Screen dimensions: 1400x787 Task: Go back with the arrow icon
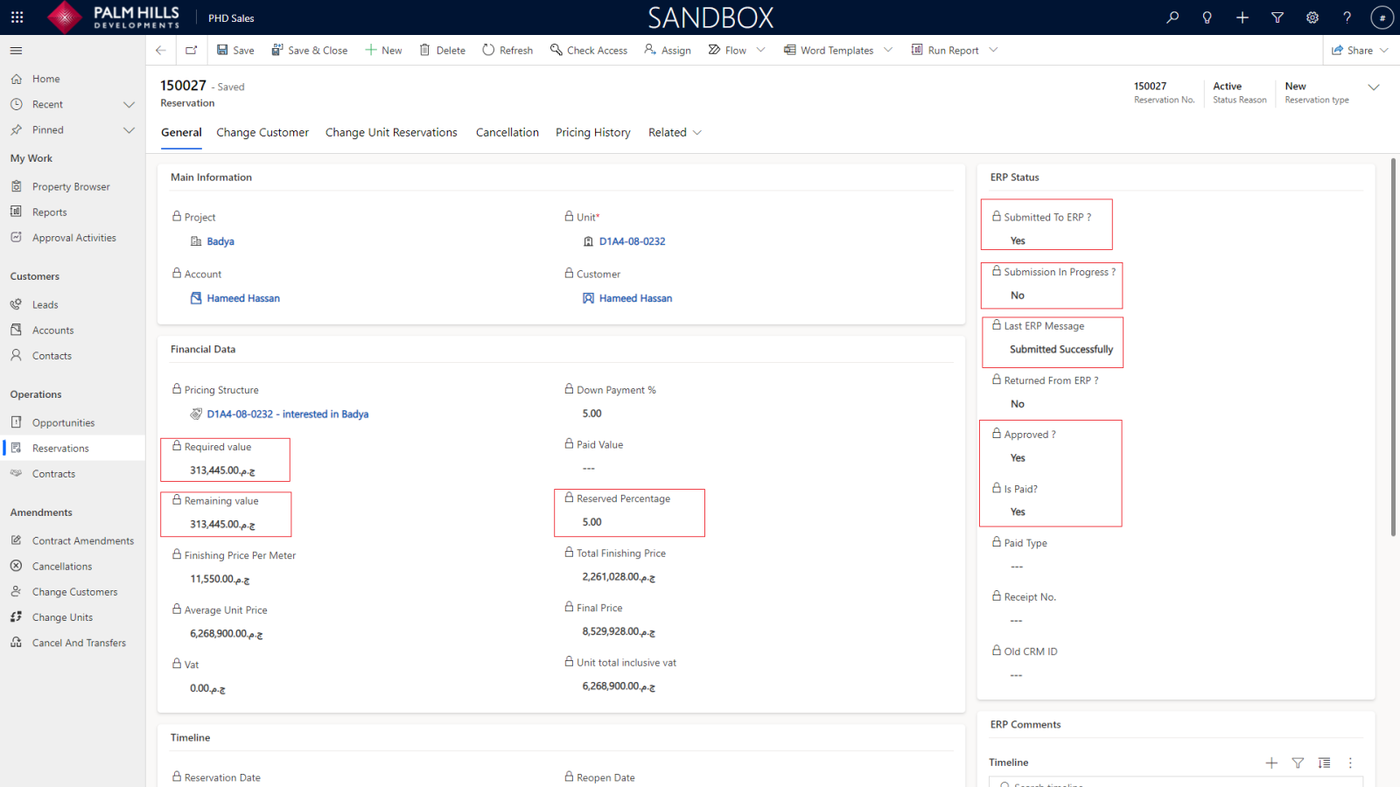point(161,50)
